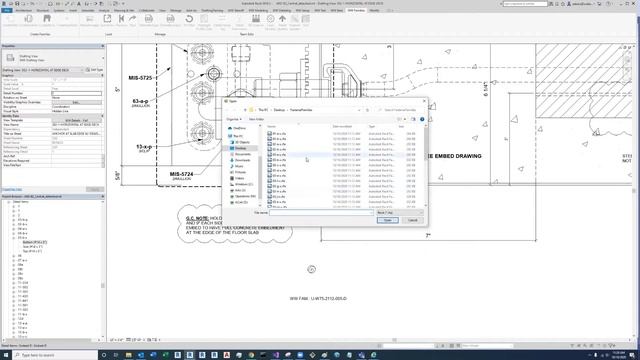
Task: Click the Detail Number input field
Action: pos(77,93)
